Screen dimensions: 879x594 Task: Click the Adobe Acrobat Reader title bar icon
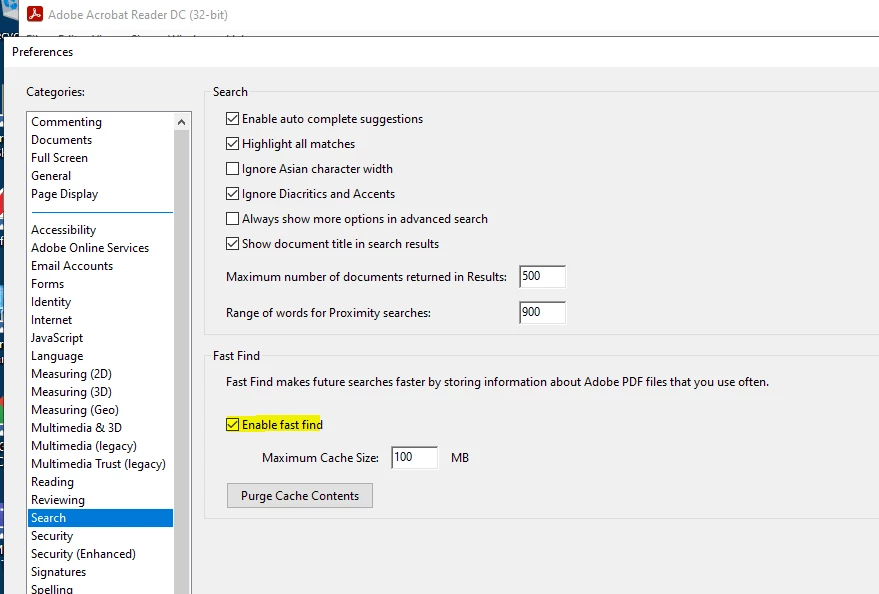pos(35,14)
